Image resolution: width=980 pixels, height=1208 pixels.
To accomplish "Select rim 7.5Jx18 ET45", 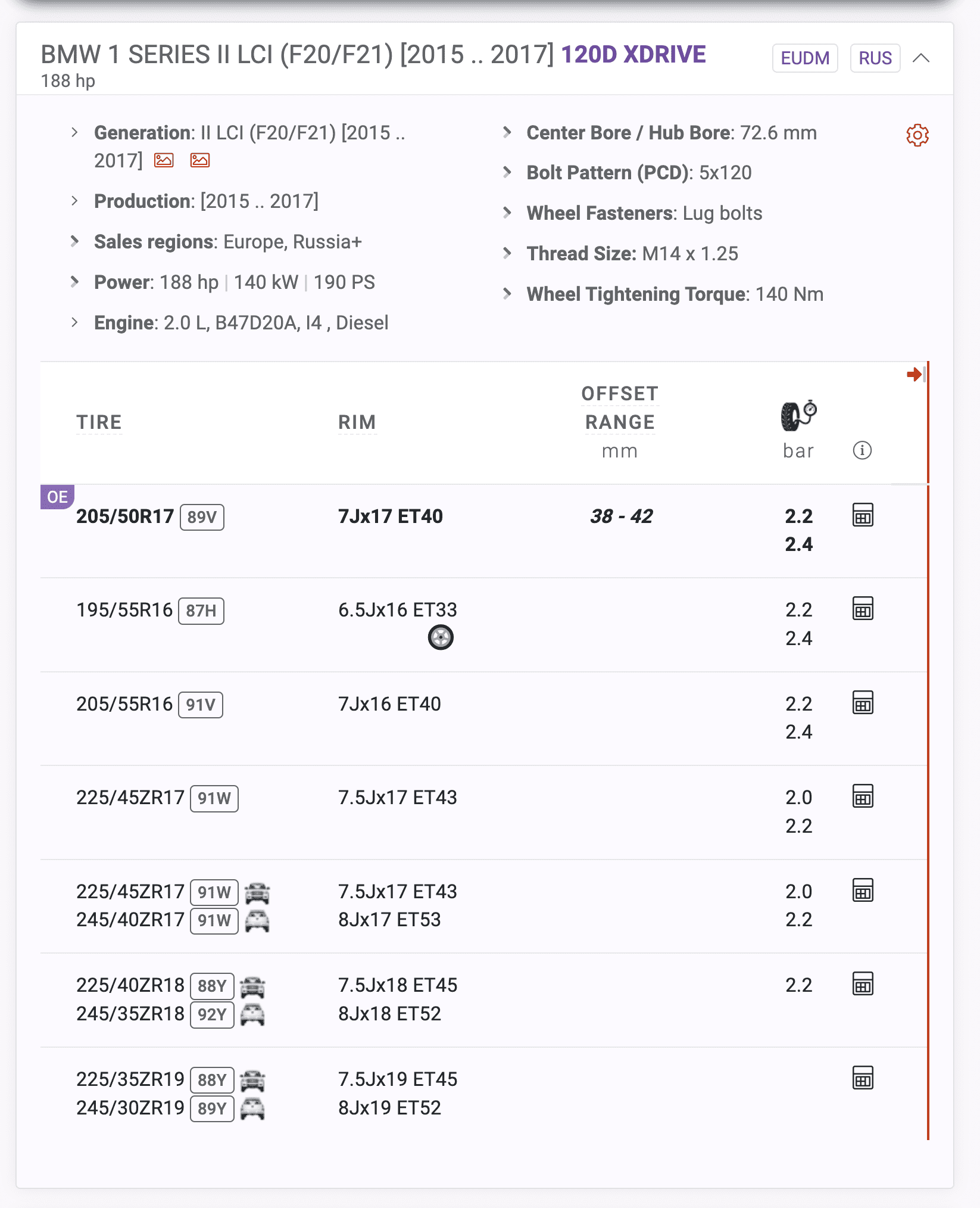I will [x=398, y=985].
